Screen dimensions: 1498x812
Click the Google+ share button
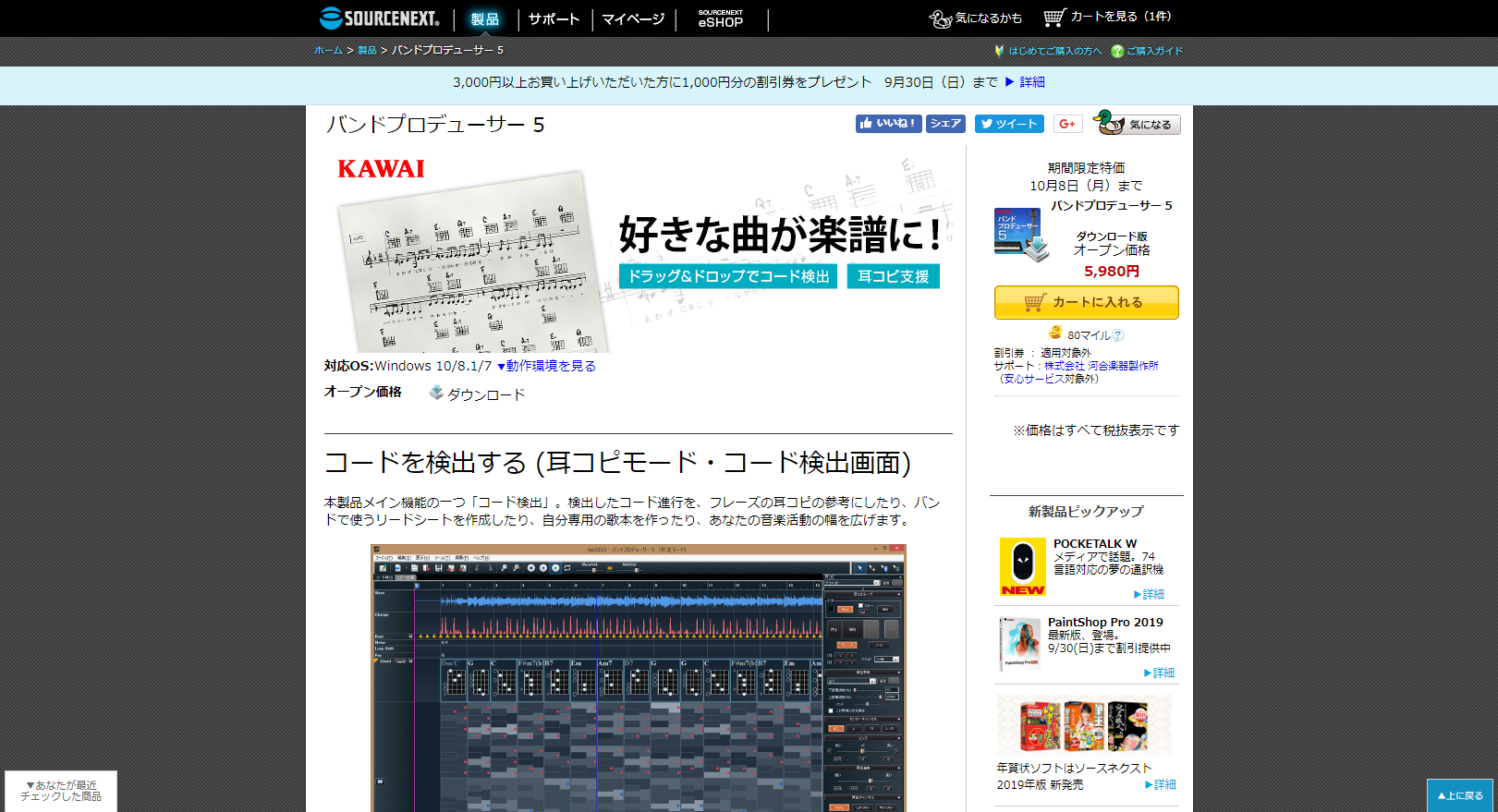coord(1067,124)
